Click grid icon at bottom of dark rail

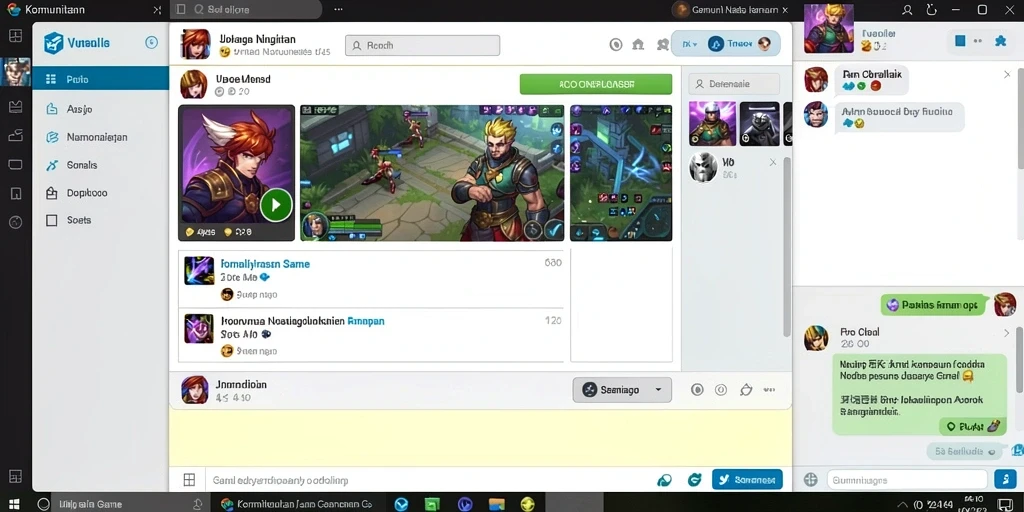pyautogui.click(x=16, y=476)
